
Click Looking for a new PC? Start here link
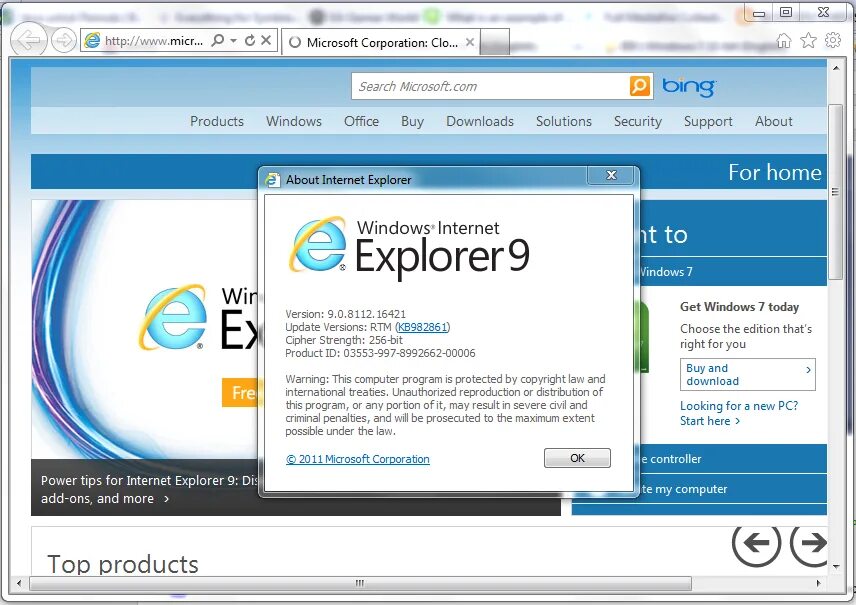(739, 413)
